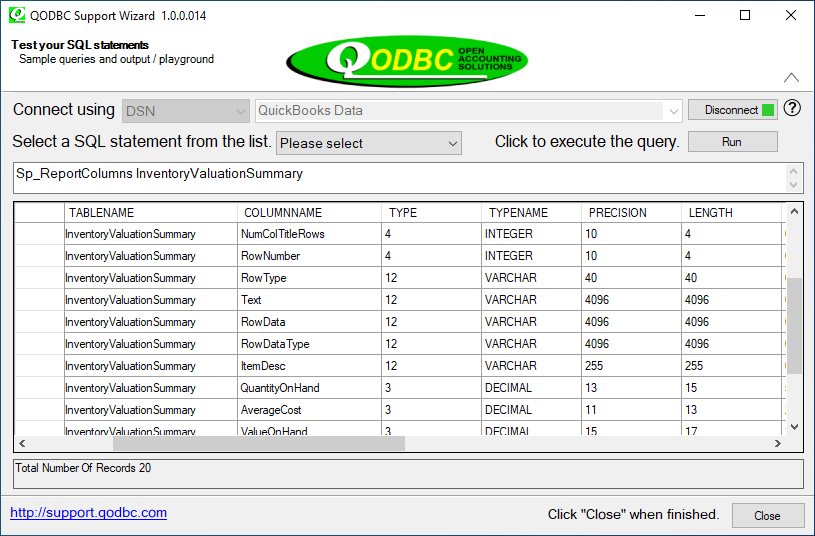Viewport: 815px width, 536px height.
Task: Select the RowDataType cell
Action: (x=309, y=344)
